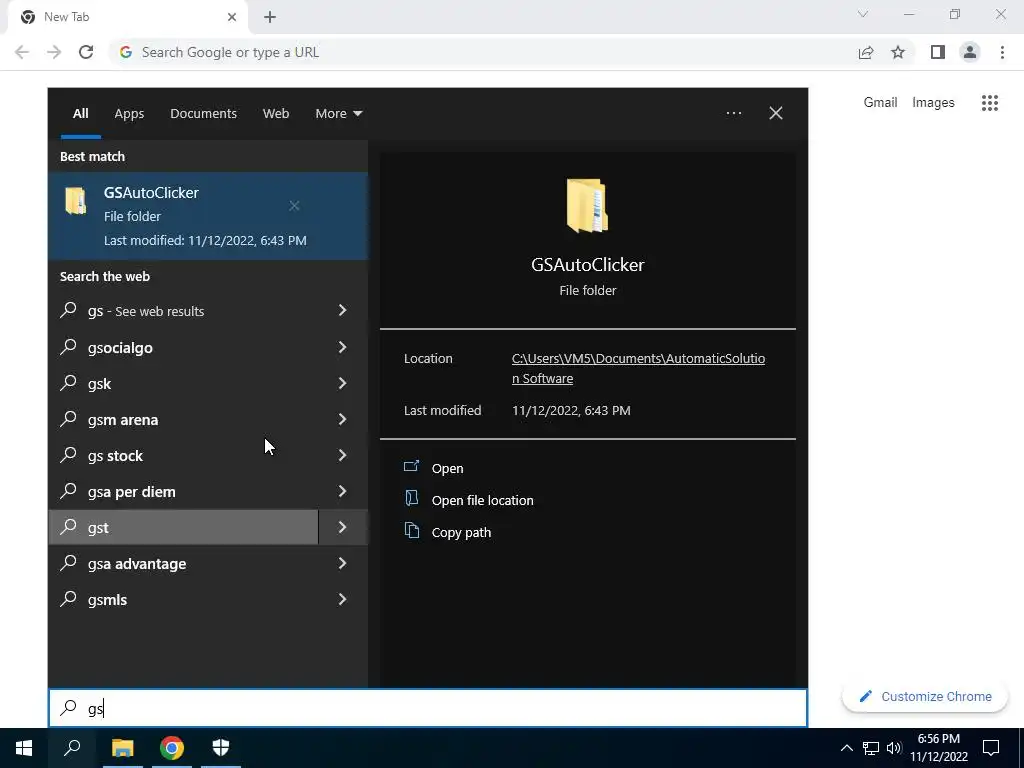Expand the More filter dropdown
The height and width of the screenshot is (768, 1024).
pyautogui.click(x=338, y=114)
